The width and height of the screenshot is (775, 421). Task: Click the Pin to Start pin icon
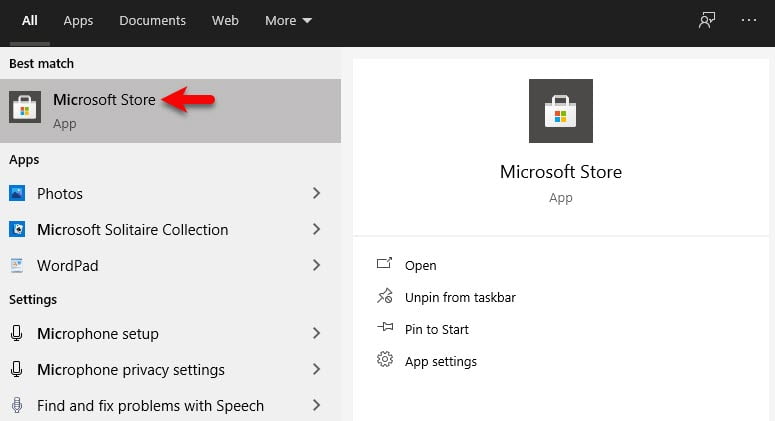click(x=385, y=328)
